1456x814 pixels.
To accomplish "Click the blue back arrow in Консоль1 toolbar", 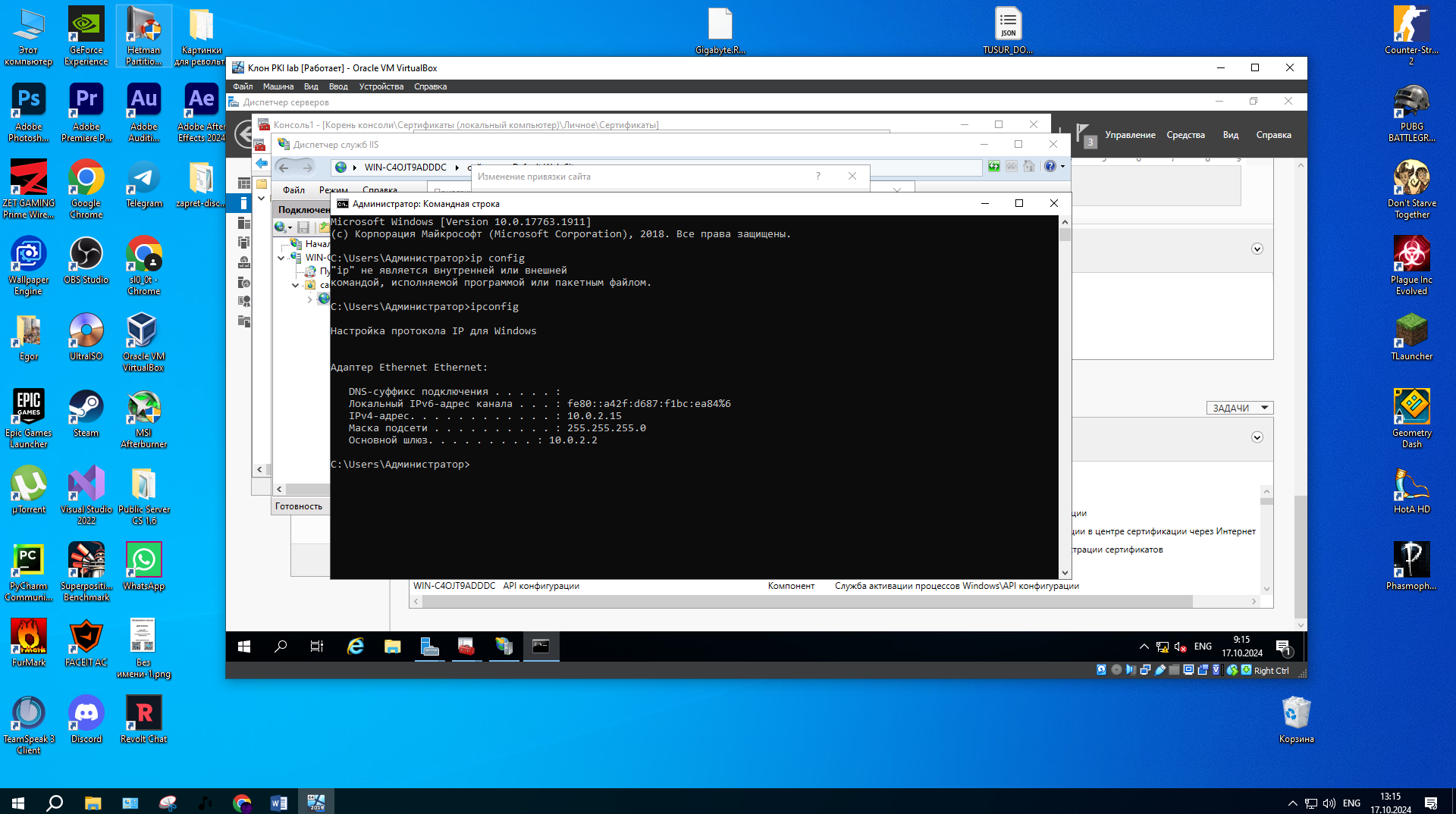I will coord(262,163).
